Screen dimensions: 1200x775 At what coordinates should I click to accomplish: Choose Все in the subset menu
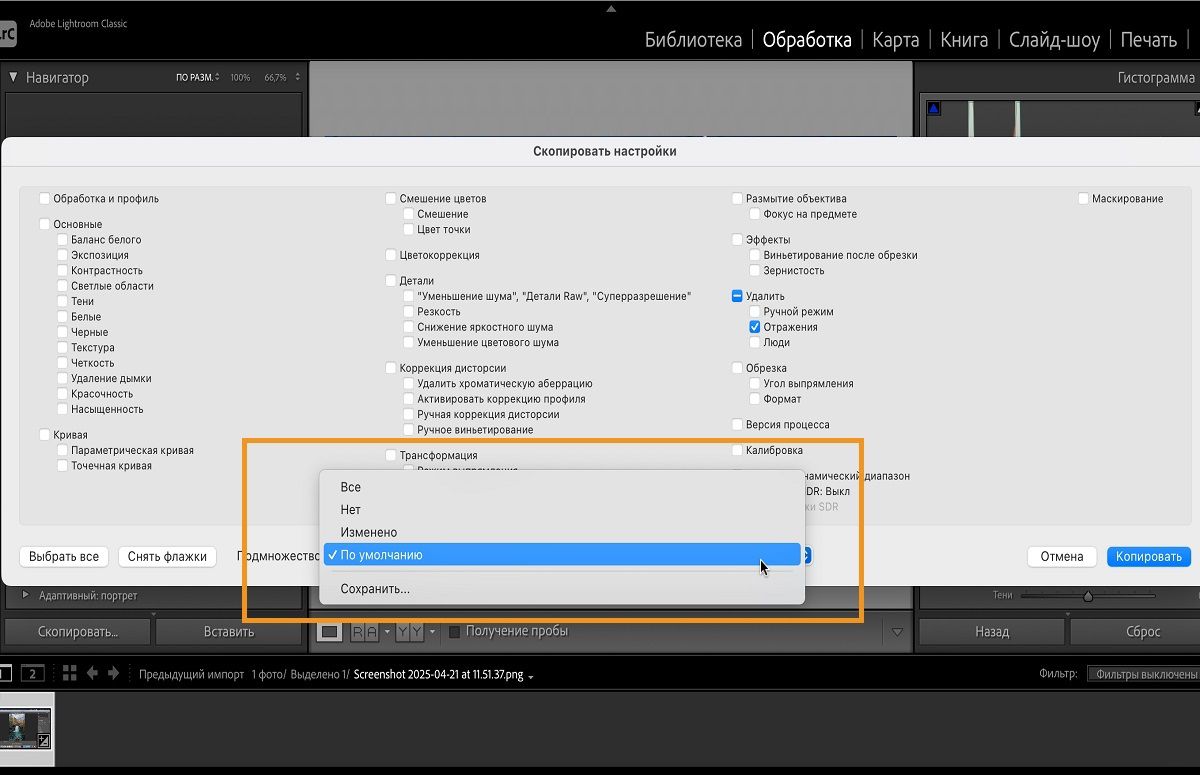562,487
